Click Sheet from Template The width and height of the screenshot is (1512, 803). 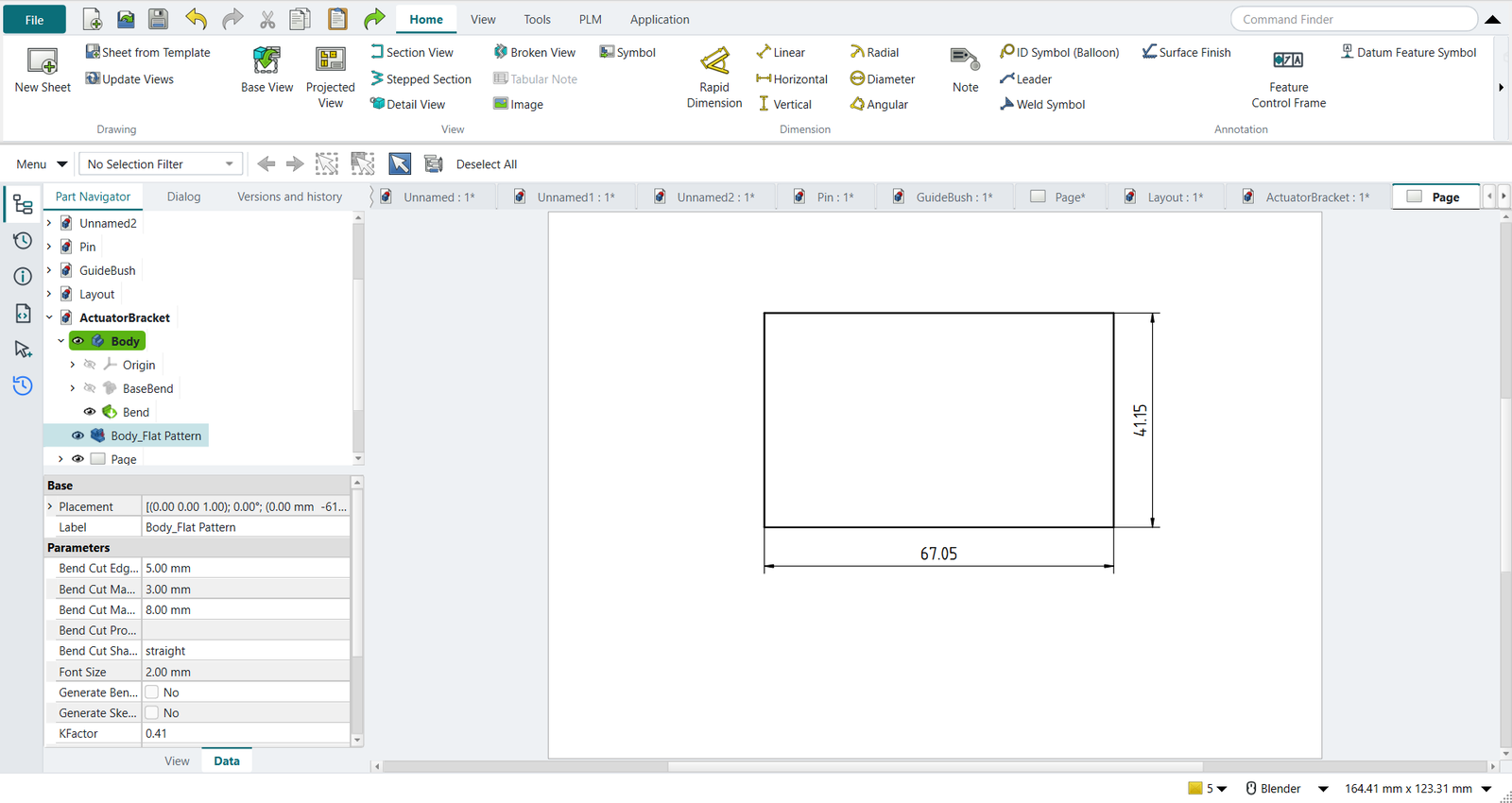coord(147,52)
